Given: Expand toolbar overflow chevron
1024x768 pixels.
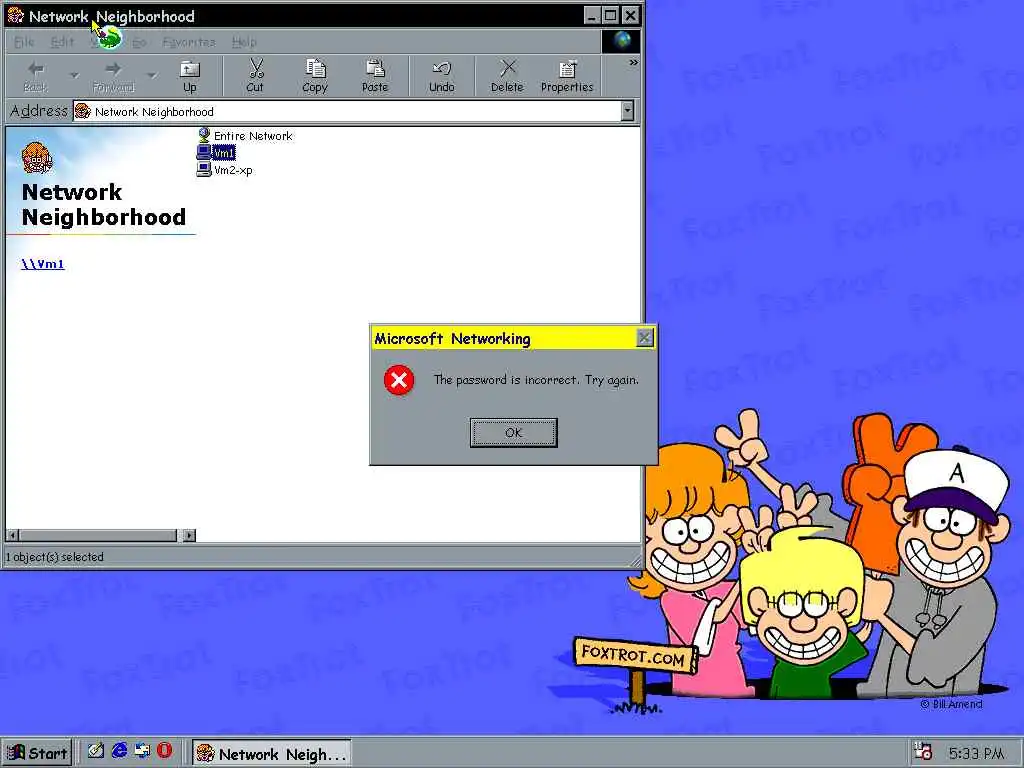Looking at the screenshot, I should [633, 63].
